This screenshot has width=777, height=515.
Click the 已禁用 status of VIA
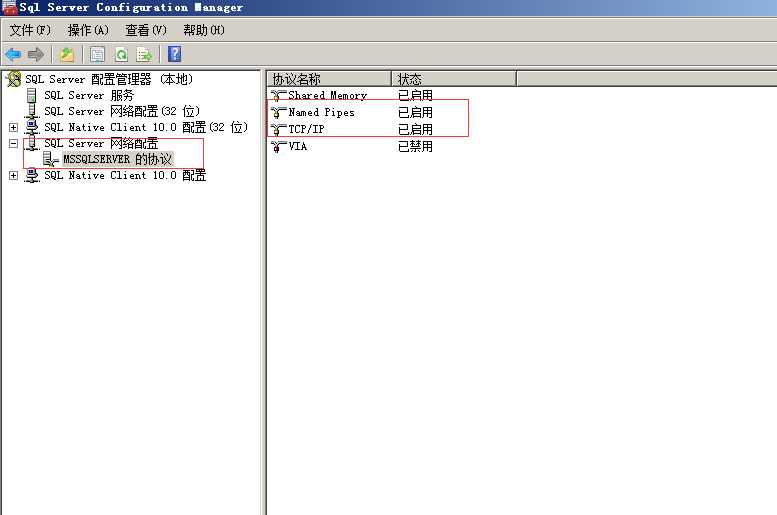click(x=415, y=146)
